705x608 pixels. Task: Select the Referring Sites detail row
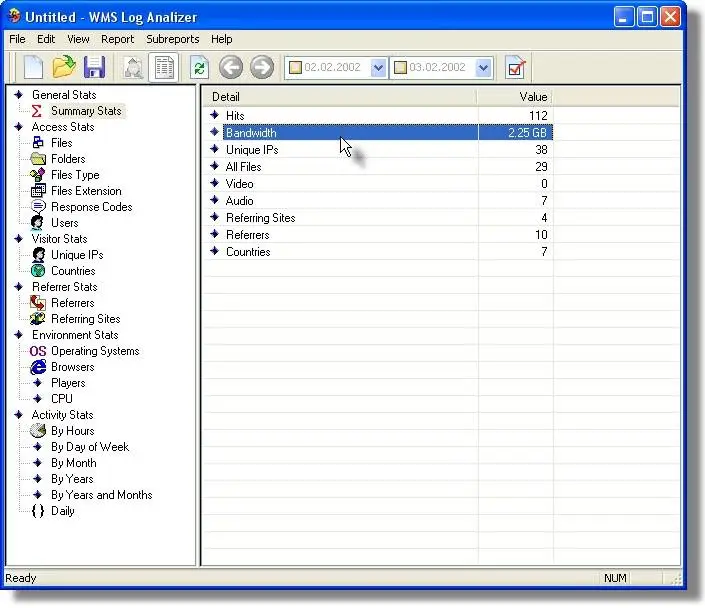379,218
